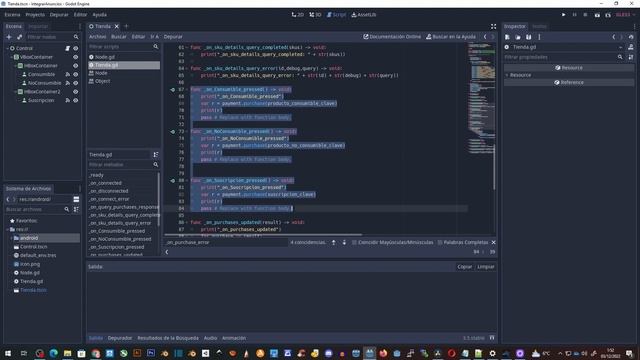Viewport: 640px width, 360px height.
Task: Expand the android folder
Action: [11, 238]
